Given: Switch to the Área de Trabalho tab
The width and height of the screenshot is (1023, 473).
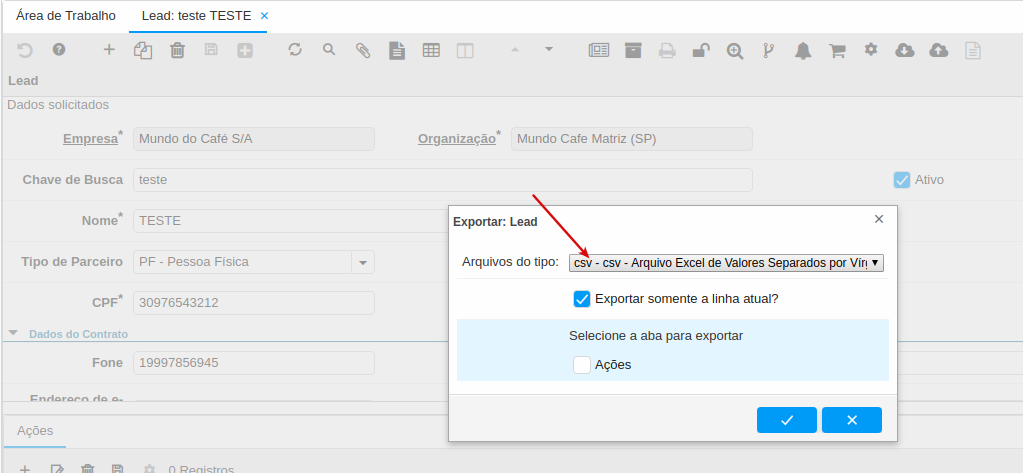Looking at the screenshot, I should pyautogui.click(x=66, y=16).
